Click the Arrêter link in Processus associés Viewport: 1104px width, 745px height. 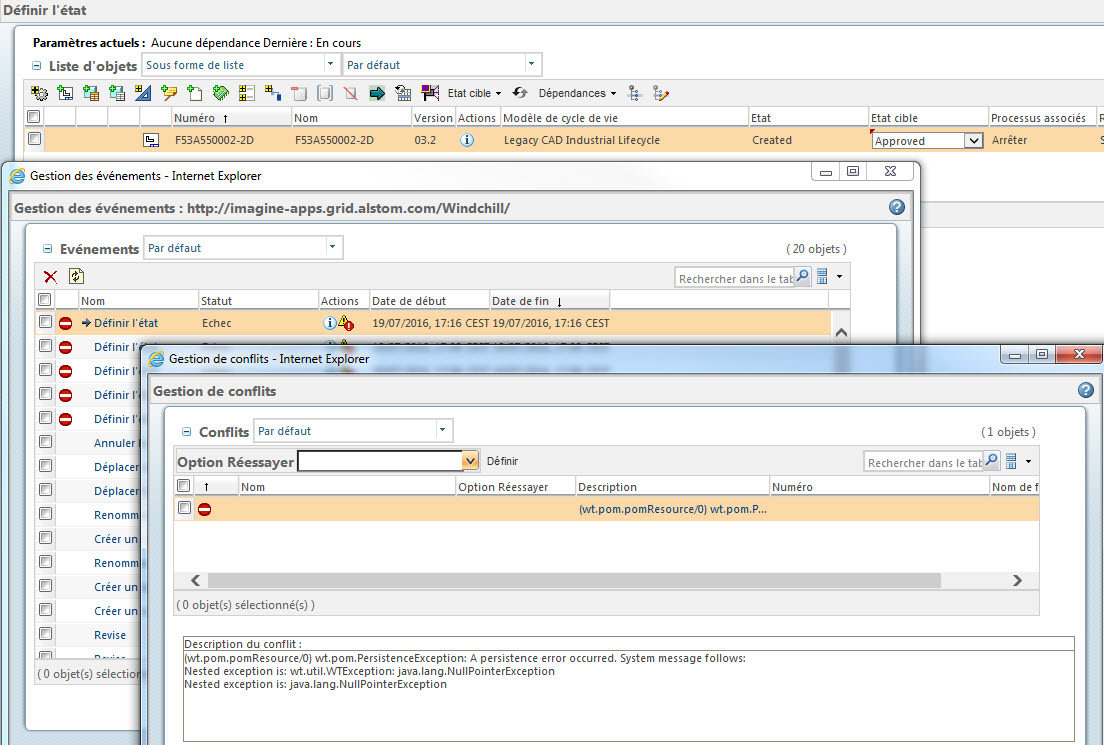(1009, 140)
